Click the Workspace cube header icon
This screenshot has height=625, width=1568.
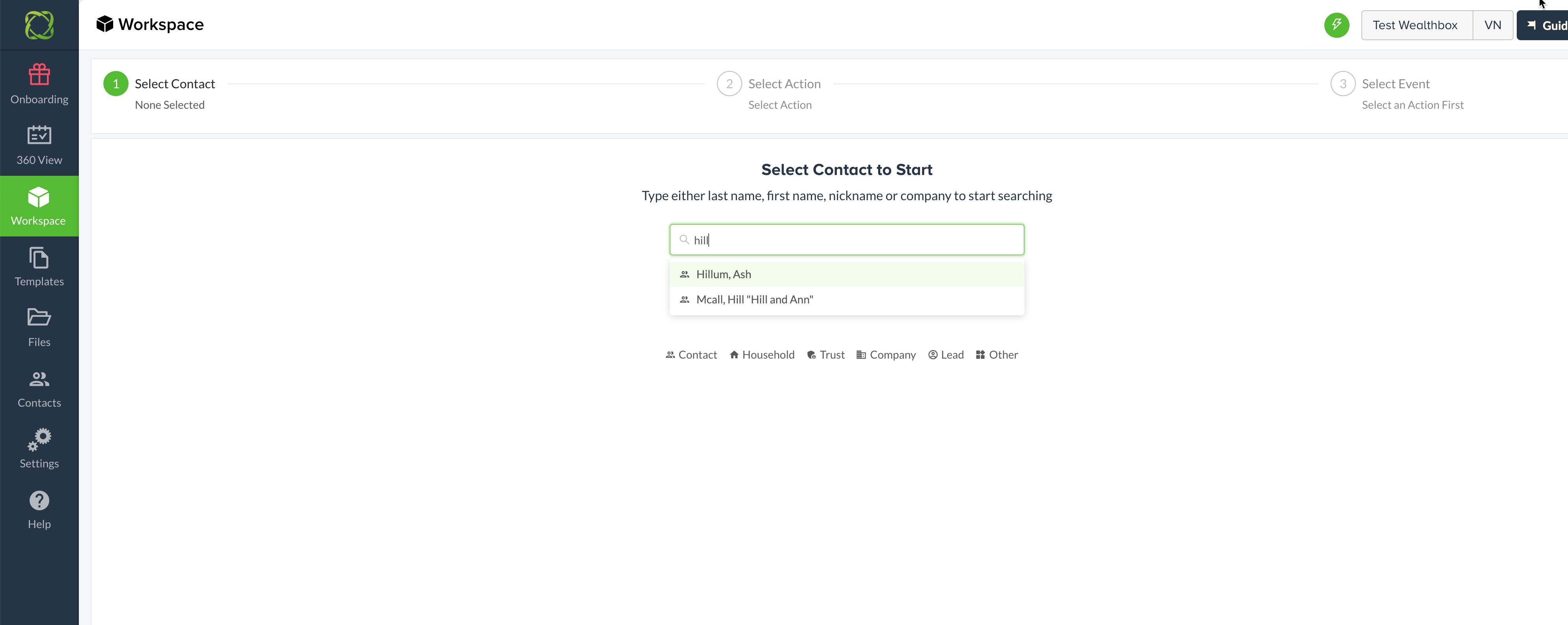[x=105, y=24]
